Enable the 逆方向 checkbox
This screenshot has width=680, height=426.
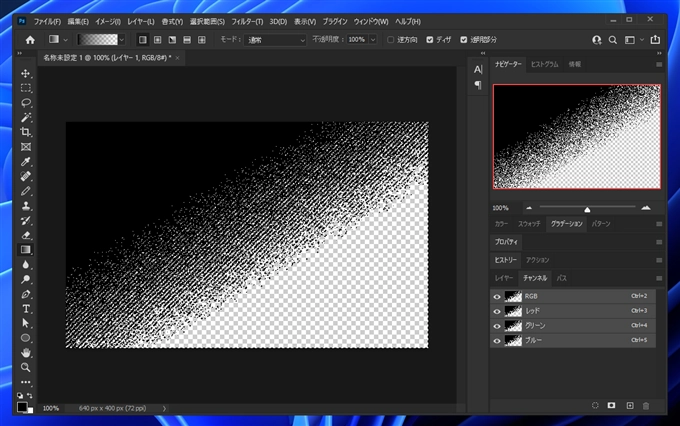click(x=390, y=40)
